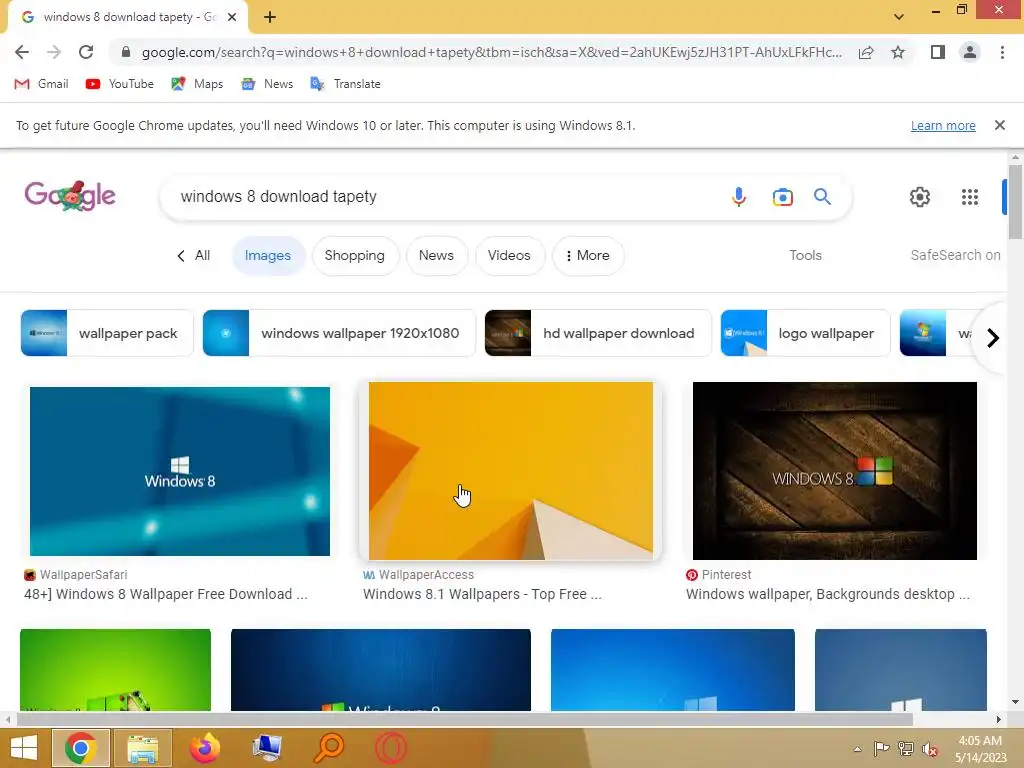Click the Learn more link
This screenshot has height=768, width=1024.
pos(943,125)
